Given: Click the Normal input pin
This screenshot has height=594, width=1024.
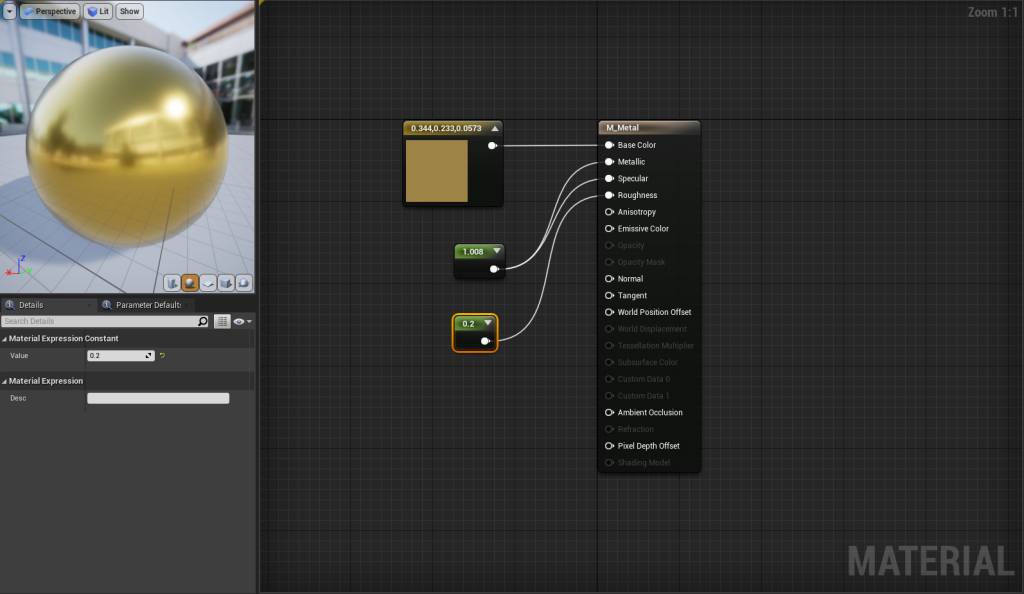Looking at the screenshot, I should [x=609, y=279].
